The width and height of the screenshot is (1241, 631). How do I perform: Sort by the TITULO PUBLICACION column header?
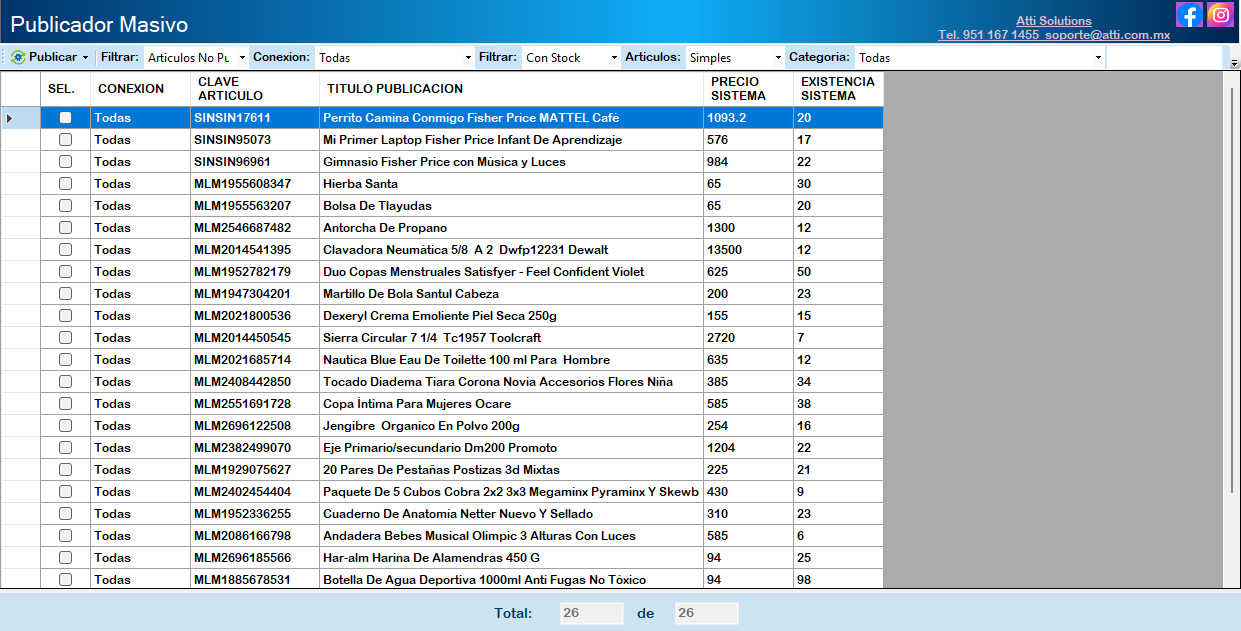coord(510,89)
